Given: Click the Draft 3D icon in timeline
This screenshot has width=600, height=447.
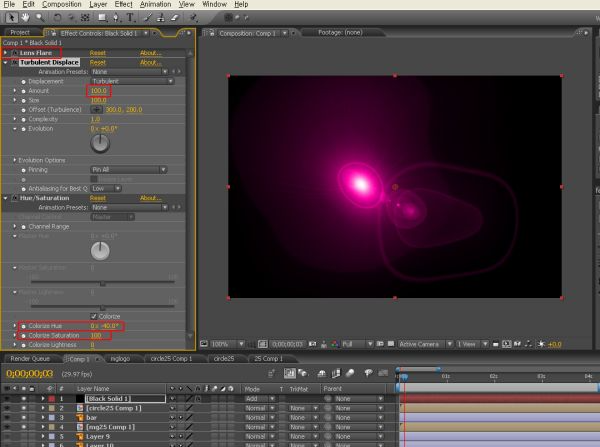Looking at the screenshot, I should [303, 373].
